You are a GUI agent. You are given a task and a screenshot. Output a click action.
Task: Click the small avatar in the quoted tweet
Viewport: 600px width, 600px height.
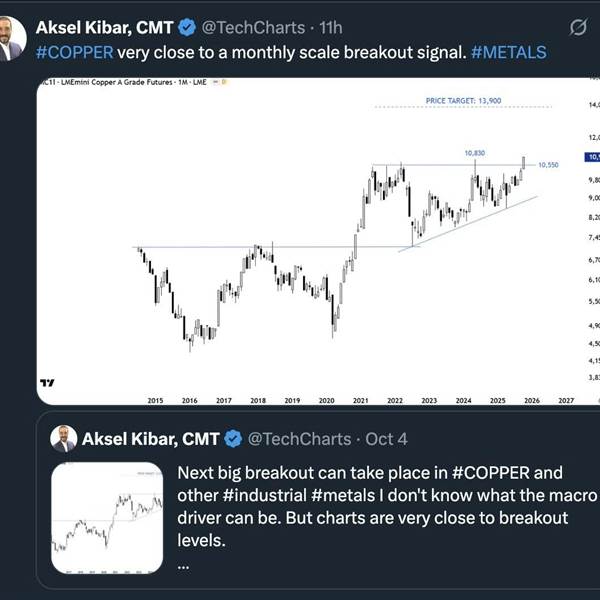coord(64,438)
